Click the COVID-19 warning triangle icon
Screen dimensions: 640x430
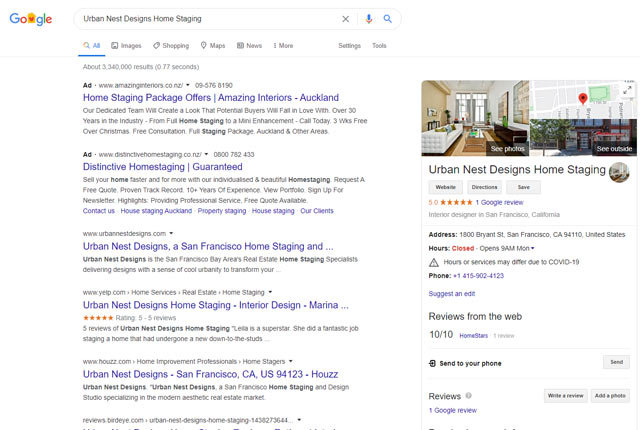click(x=433, y=262)
